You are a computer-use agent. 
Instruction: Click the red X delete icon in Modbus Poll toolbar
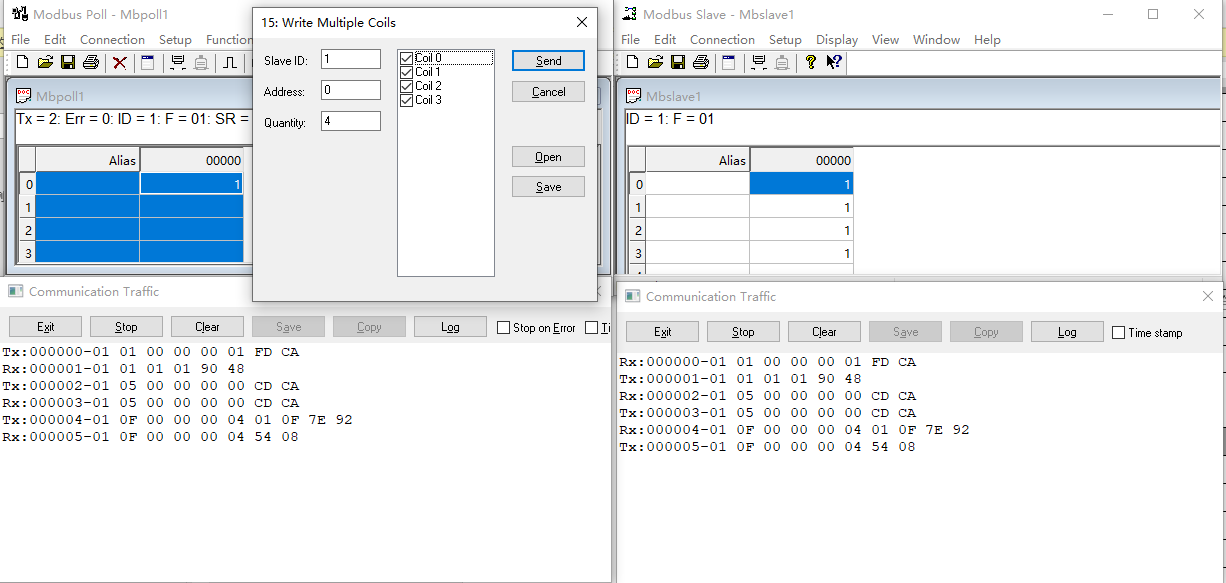pos(120,63)
